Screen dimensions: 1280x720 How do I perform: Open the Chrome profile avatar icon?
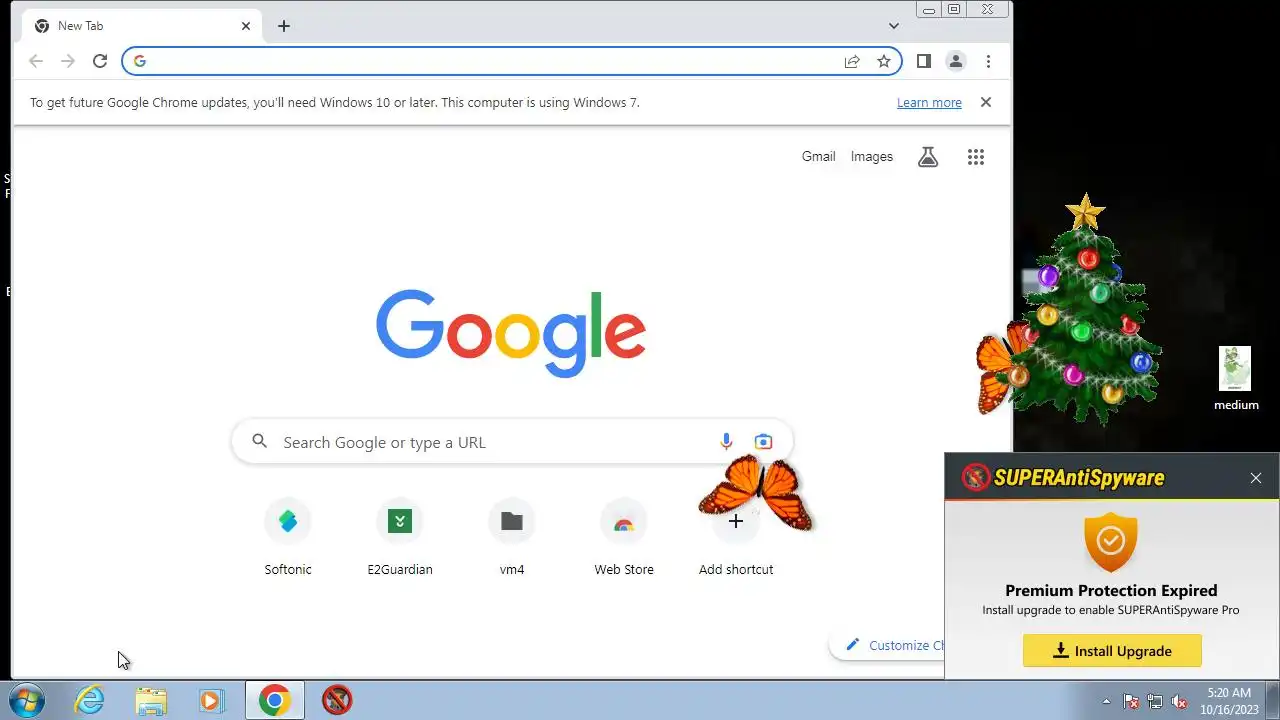point(956,61)
